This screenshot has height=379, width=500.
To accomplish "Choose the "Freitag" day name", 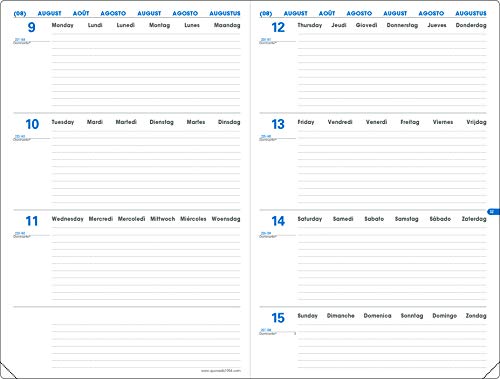I will 410,122.
